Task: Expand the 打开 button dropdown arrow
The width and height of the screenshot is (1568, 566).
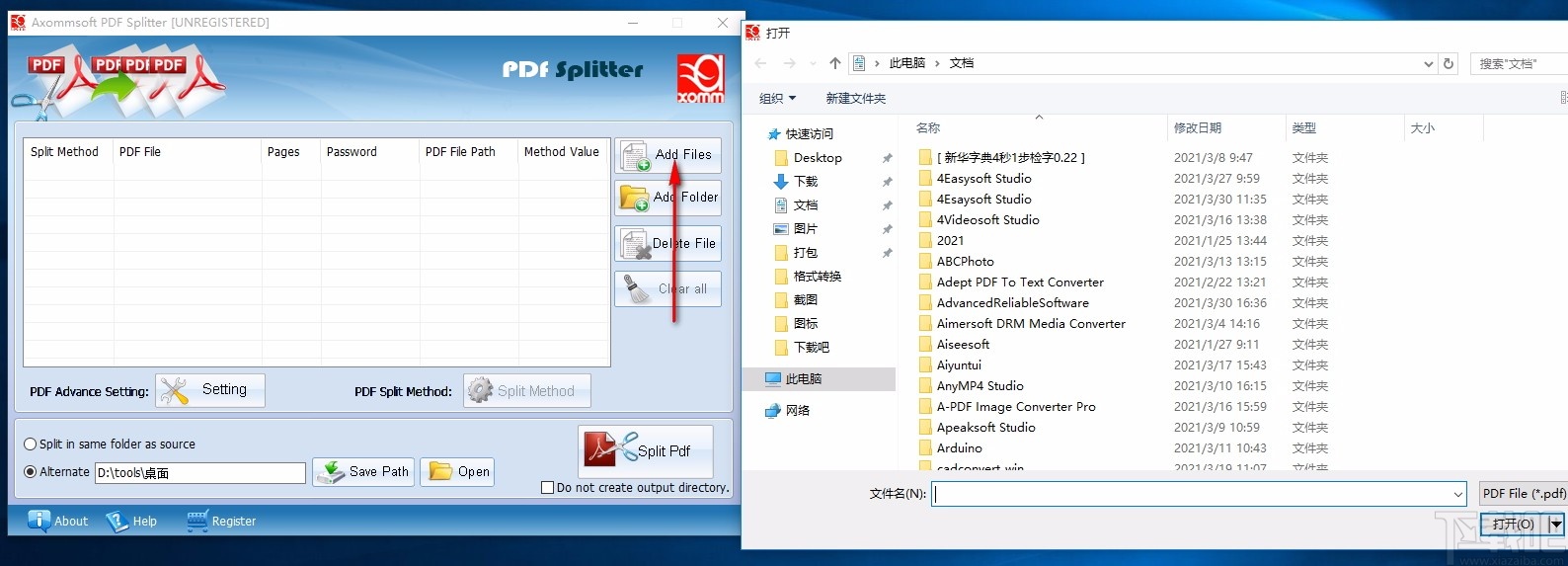Action: [1557, 525]
